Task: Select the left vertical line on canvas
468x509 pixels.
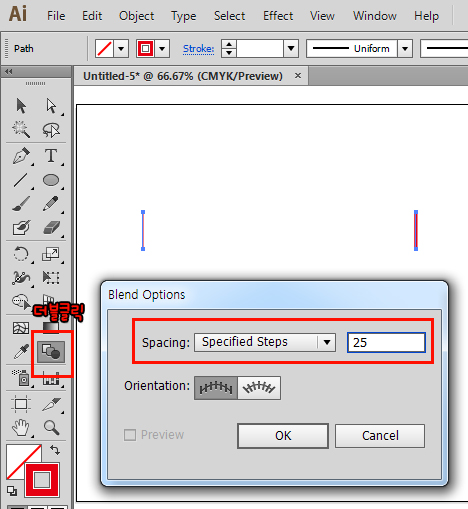Action: (143, 230)
